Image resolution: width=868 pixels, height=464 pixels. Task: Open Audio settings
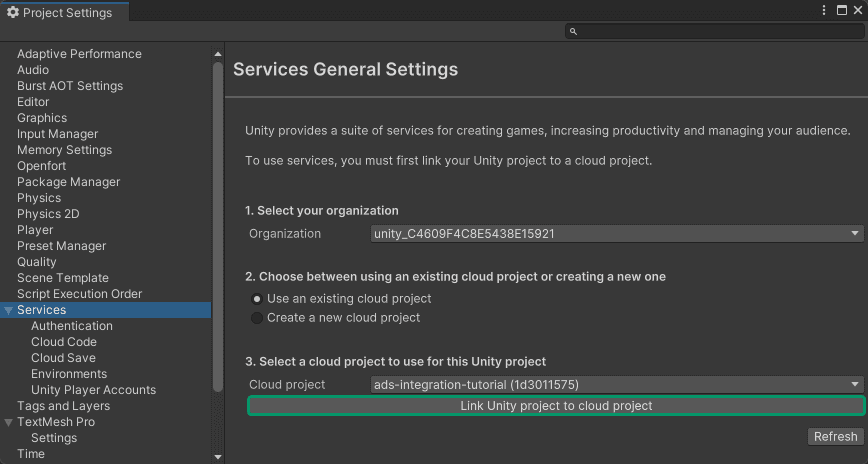click(x=33, y=70)
